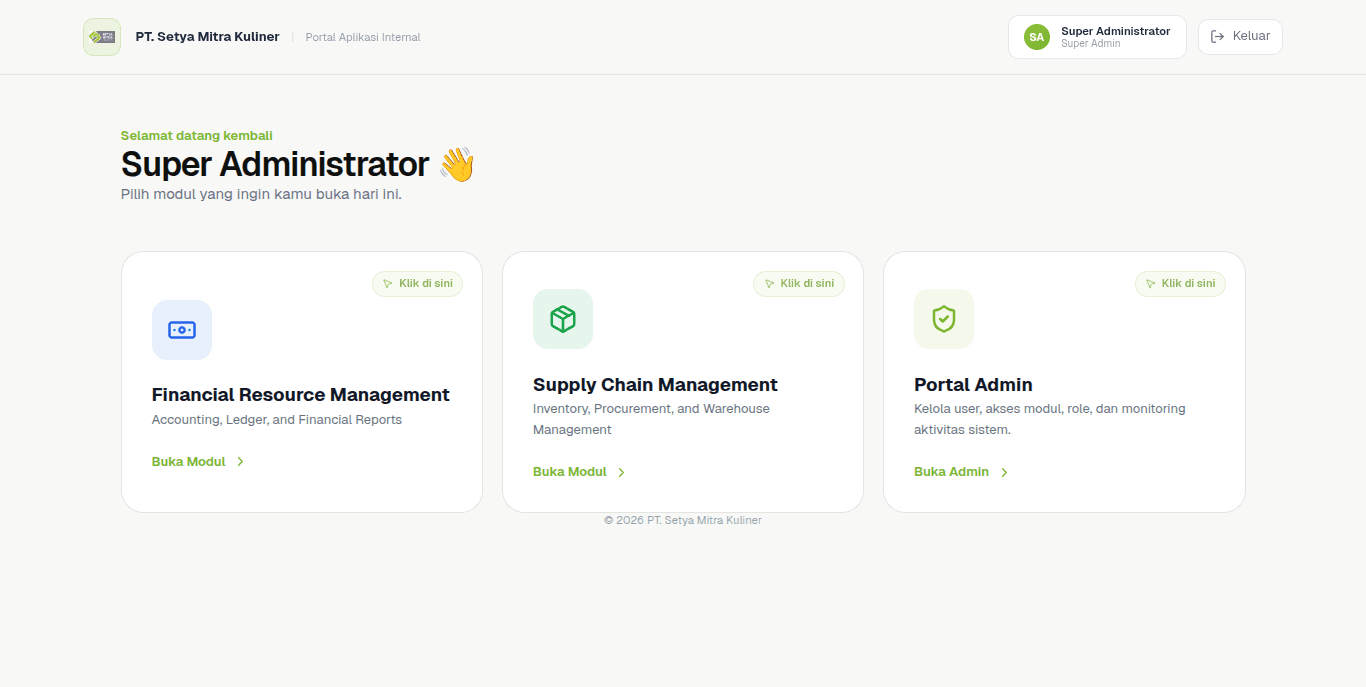Click the logout arrow icon beside Keluar

(1217, 37)
